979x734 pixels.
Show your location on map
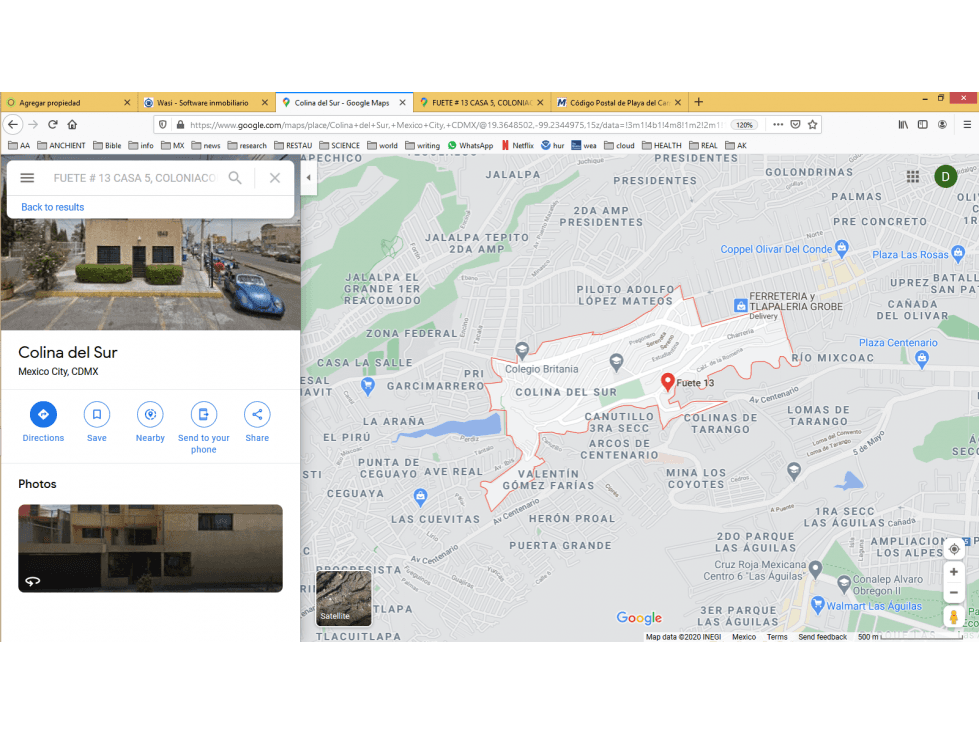pos(954,549)
